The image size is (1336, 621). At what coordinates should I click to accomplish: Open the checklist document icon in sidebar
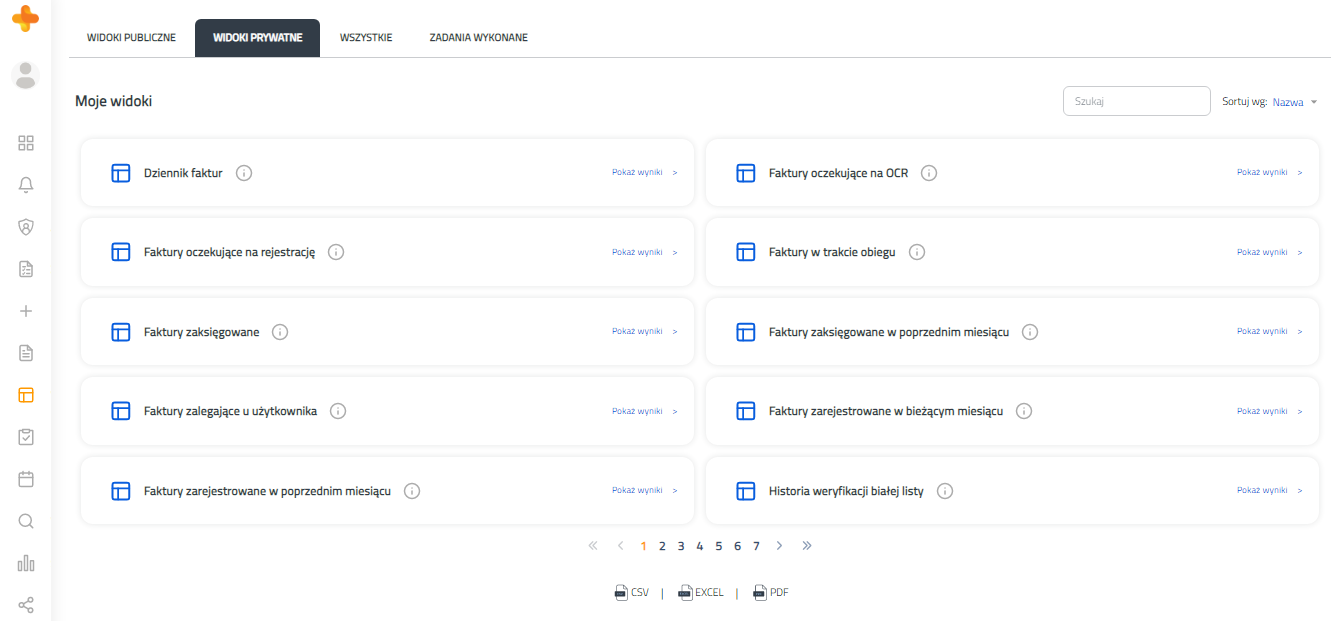26,269
